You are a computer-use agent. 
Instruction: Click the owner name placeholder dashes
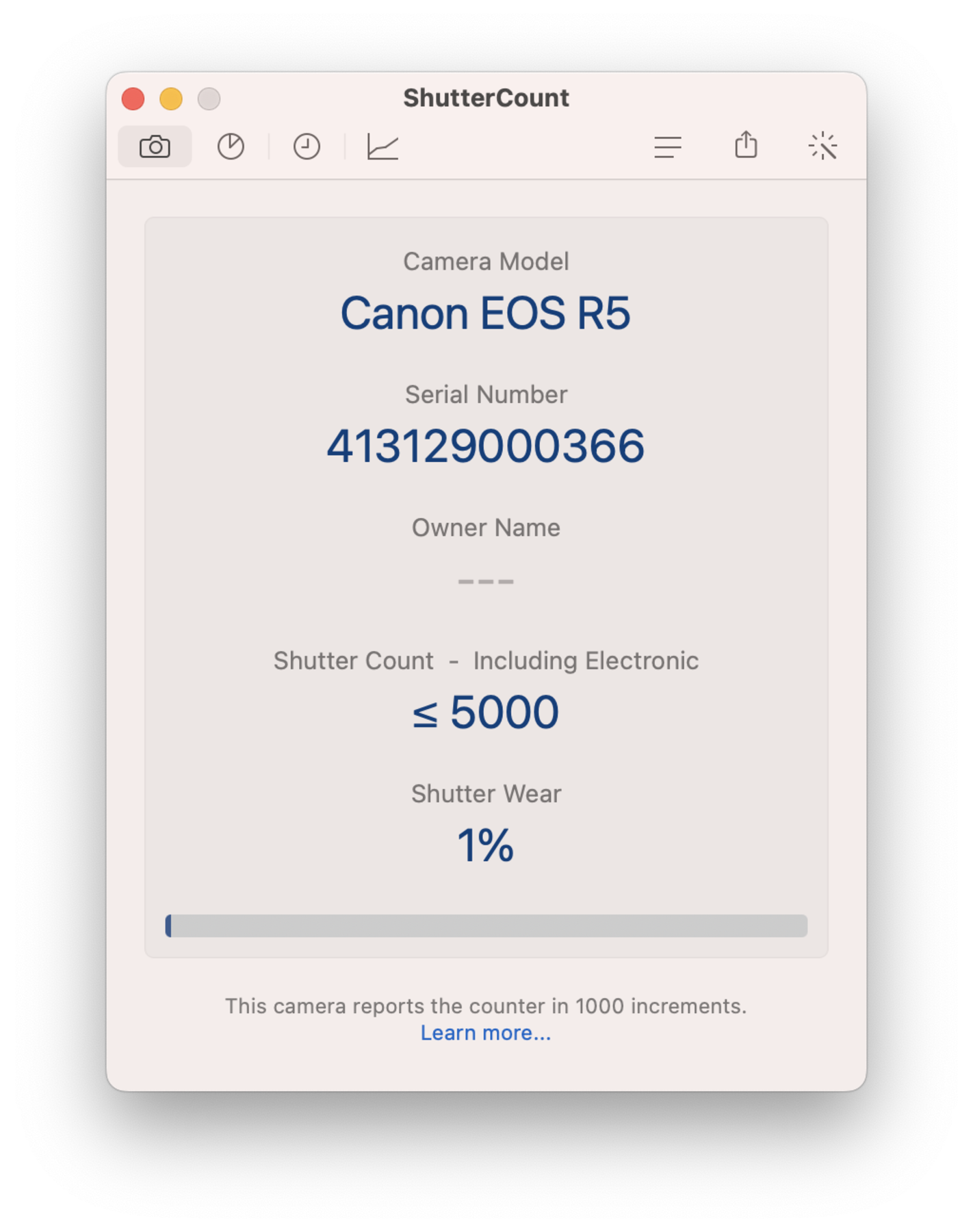pos(486,581)
